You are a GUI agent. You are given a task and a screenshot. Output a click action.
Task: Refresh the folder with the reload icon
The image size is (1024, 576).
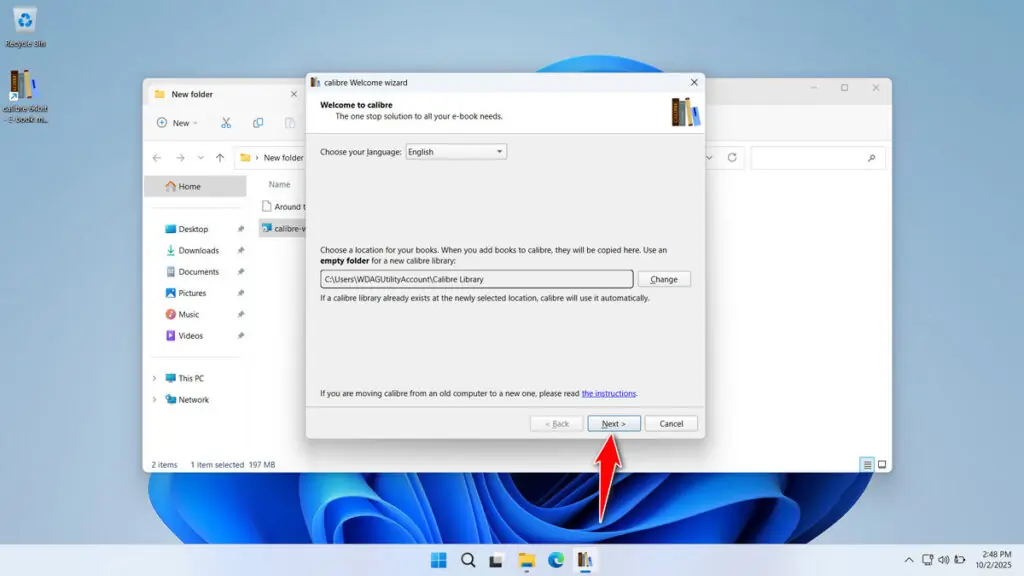click(x=732, y=158)
